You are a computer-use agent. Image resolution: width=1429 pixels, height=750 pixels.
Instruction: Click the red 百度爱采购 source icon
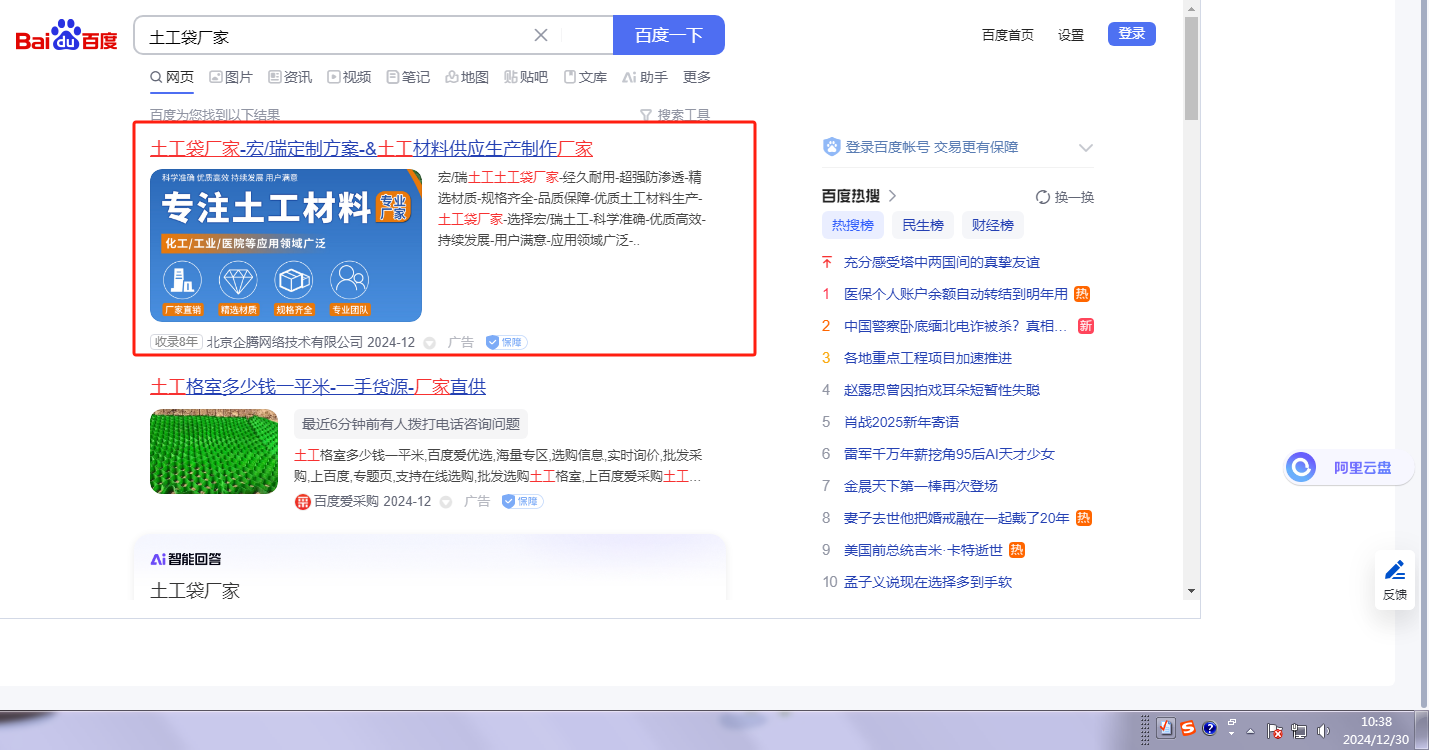click(302, 502)
